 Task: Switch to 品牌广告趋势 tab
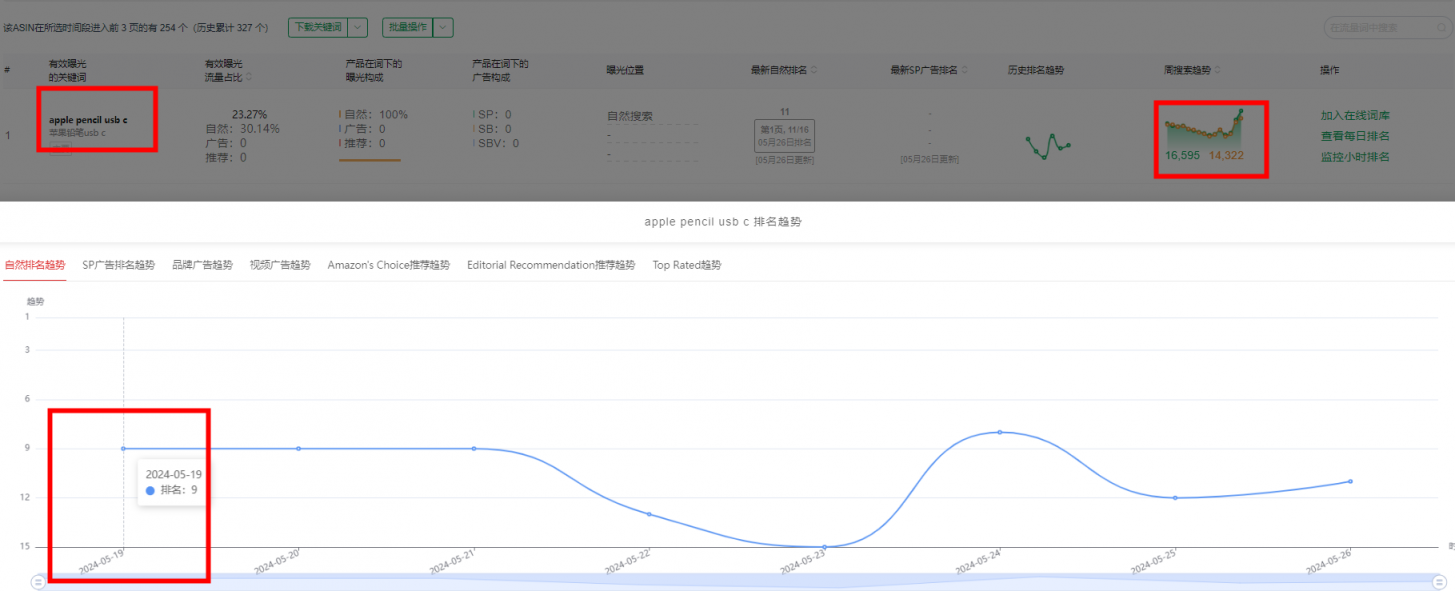click(x=202, y=265)
